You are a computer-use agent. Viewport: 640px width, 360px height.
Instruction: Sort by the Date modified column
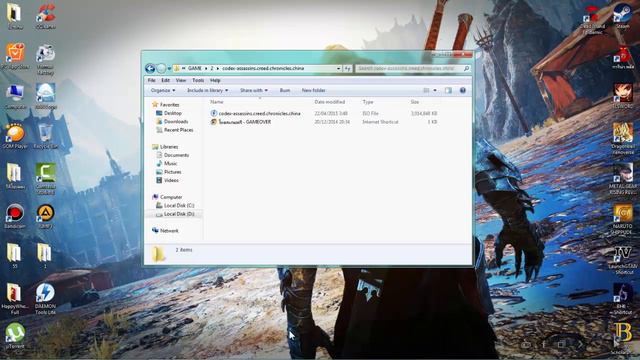(330, 102)
